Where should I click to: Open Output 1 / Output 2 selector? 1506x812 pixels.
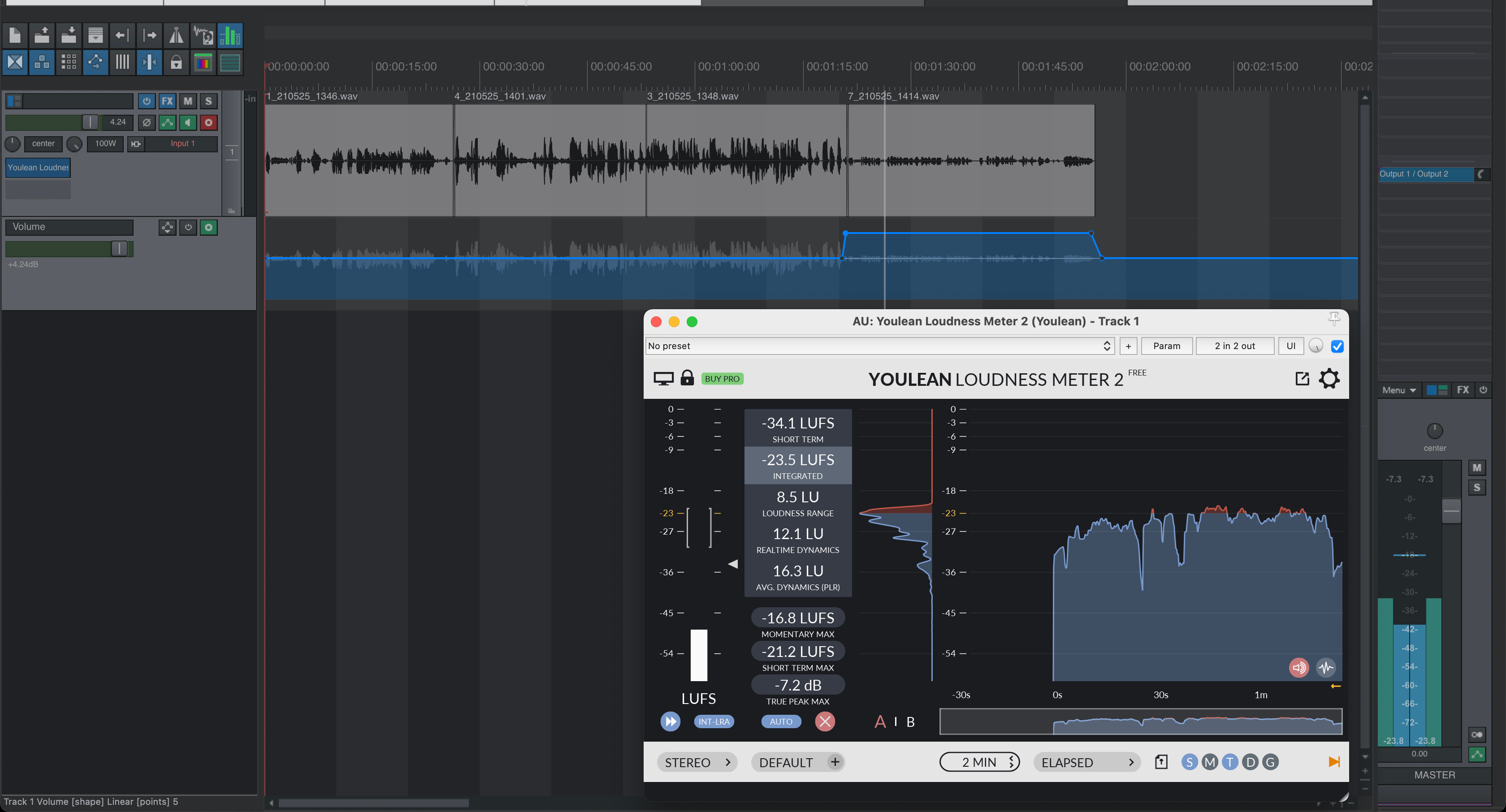[1427, 174]
